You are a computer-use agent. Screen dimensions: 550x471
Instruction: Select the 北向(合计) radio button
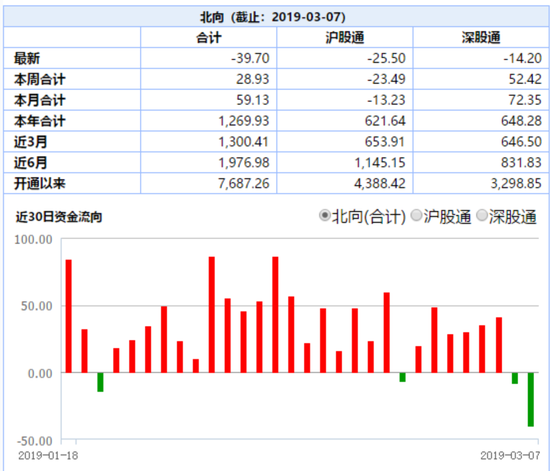point(324,216)
